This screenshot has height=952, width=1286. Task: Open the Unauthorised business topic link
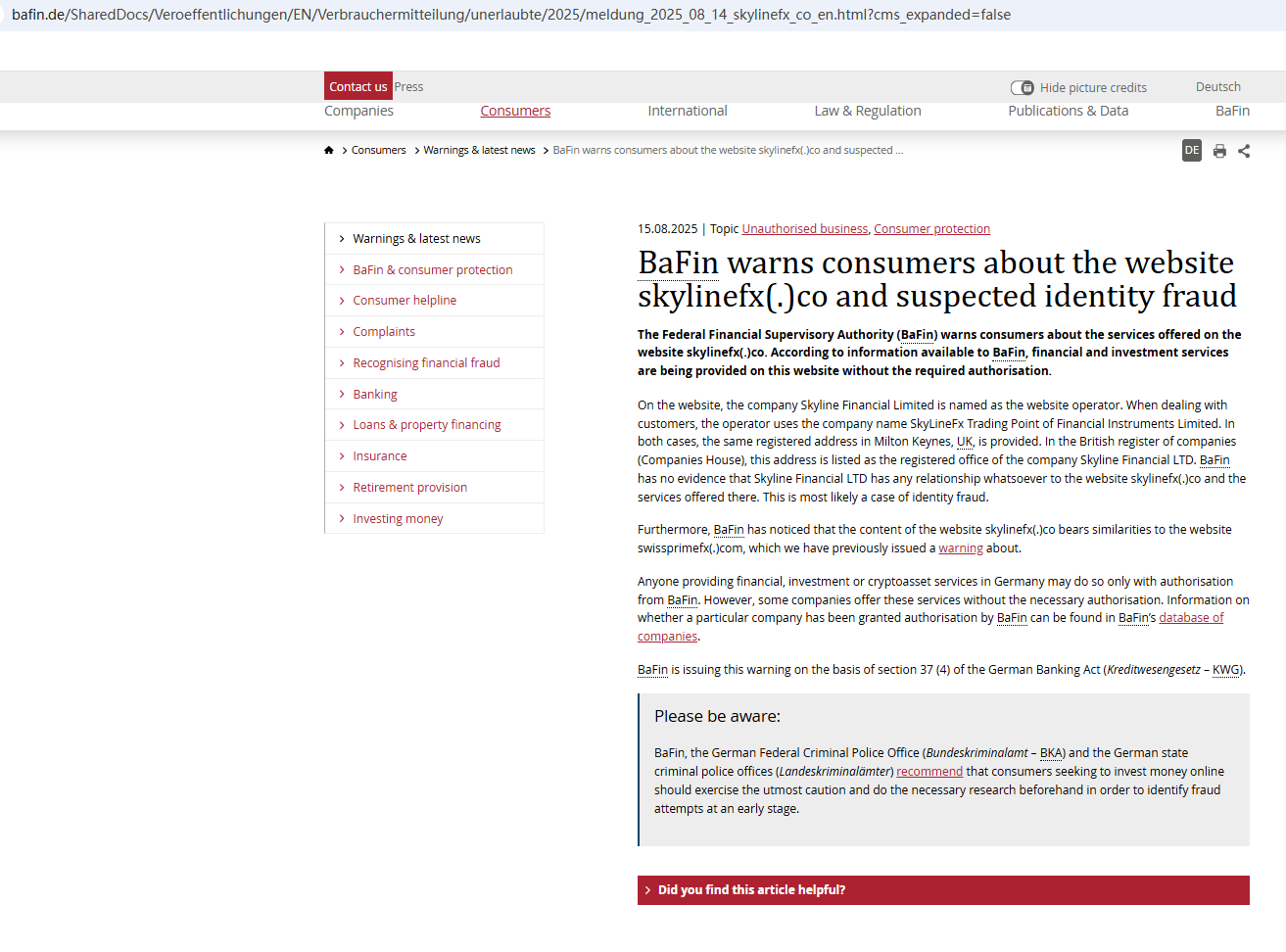pyautogui.click(x=805, y=229)
